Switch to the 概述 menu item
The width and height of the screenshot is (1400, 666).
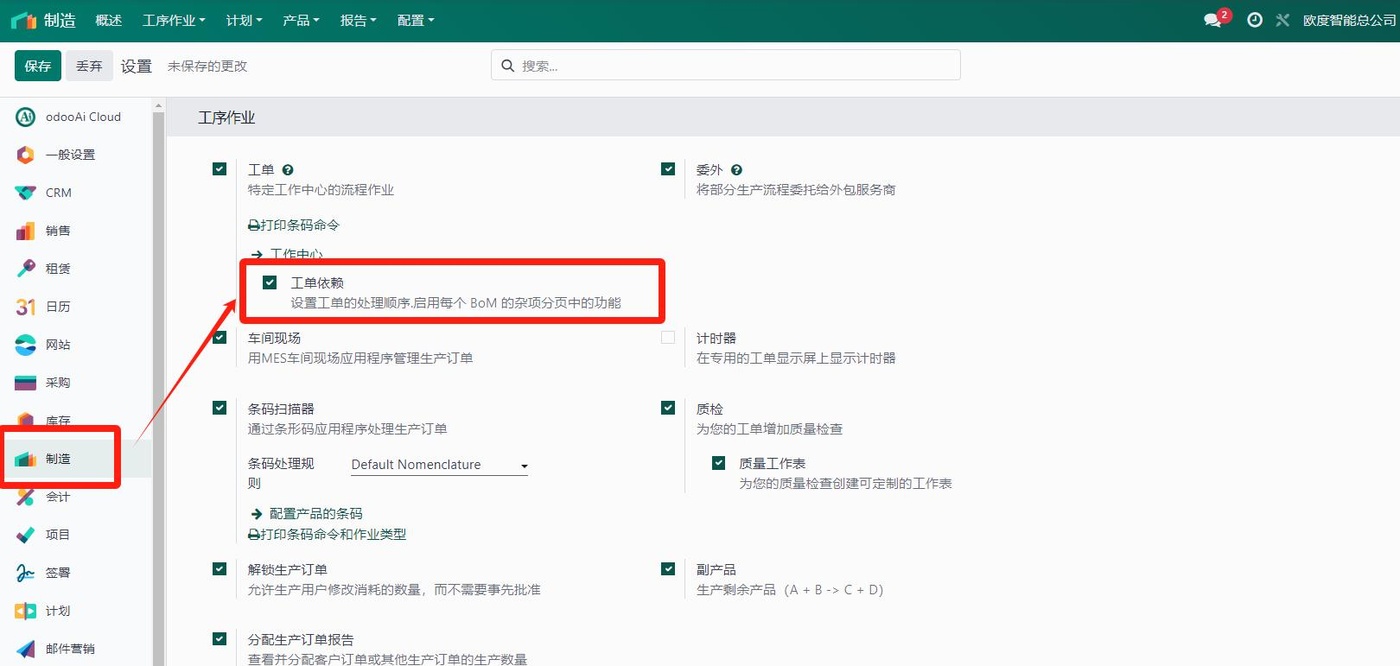click(x=108, y=20)
